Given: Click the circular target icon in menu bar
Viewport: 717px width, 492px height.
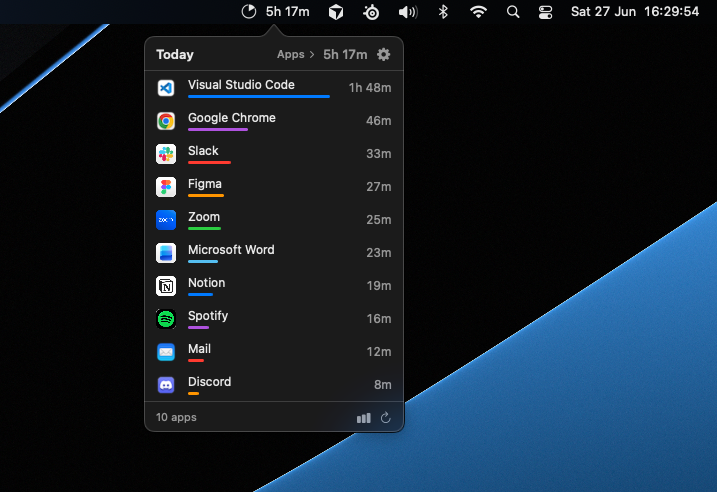Looking at the screenshot, I should tap(371, 12).
